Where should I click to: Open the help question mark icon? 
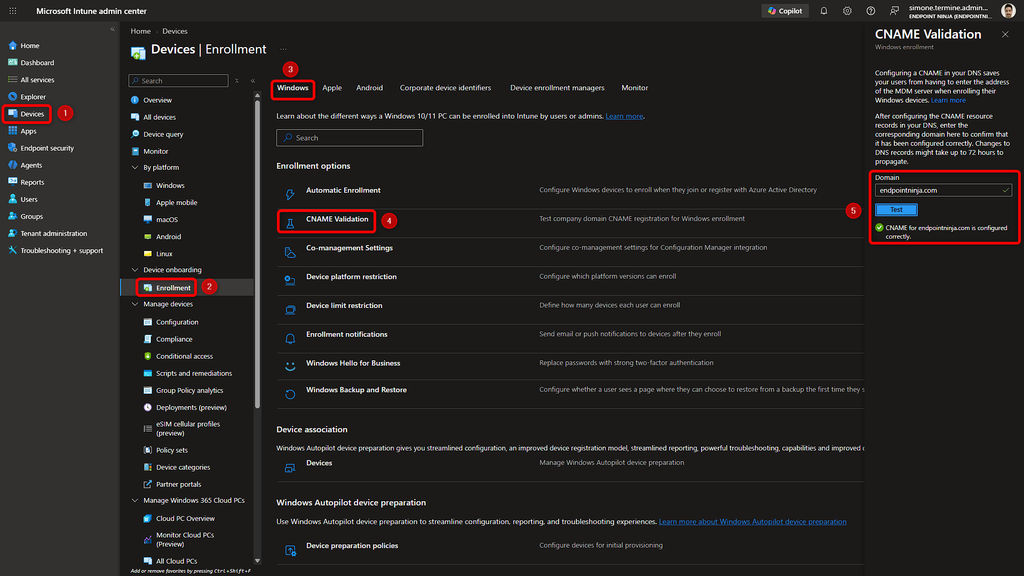[871, 11]
